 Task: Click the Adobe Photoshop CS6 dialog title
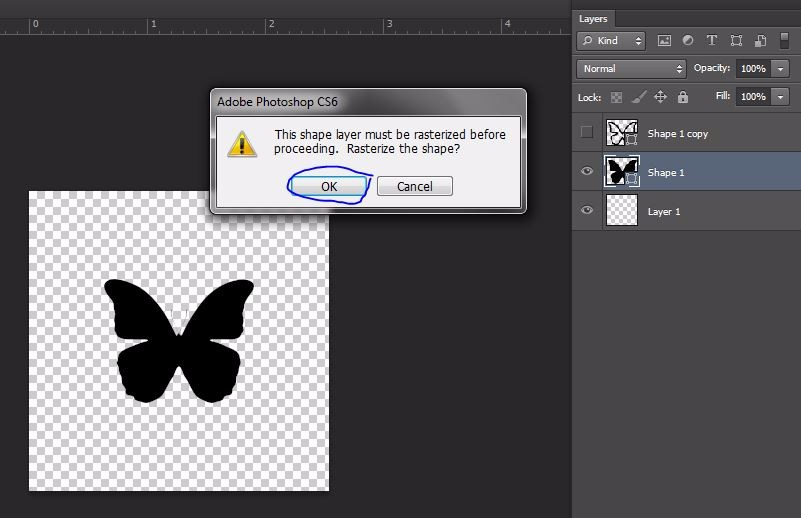point(277,102)
